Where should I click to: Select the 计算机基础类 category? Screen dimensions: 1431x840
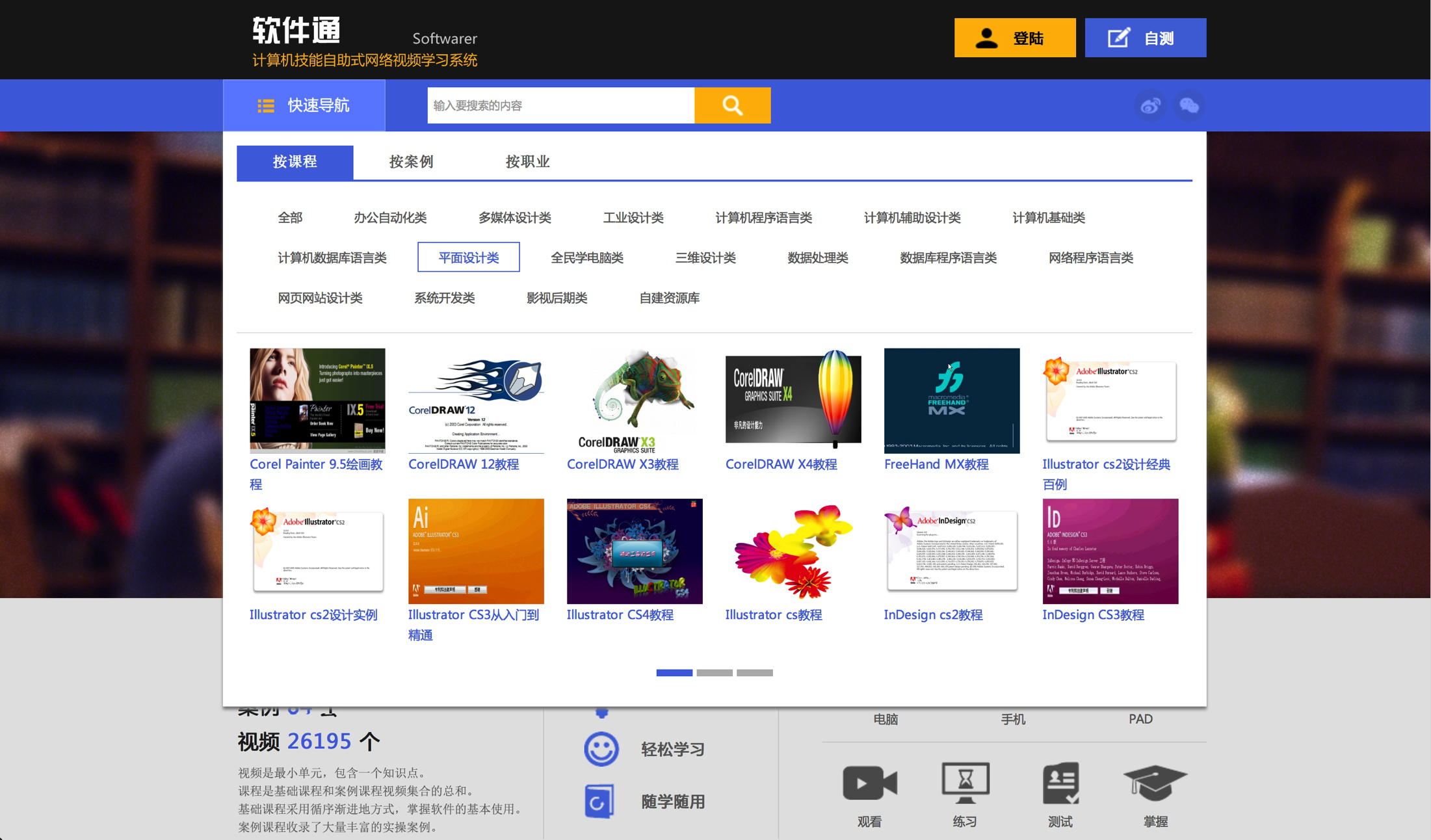[1049, 218]
